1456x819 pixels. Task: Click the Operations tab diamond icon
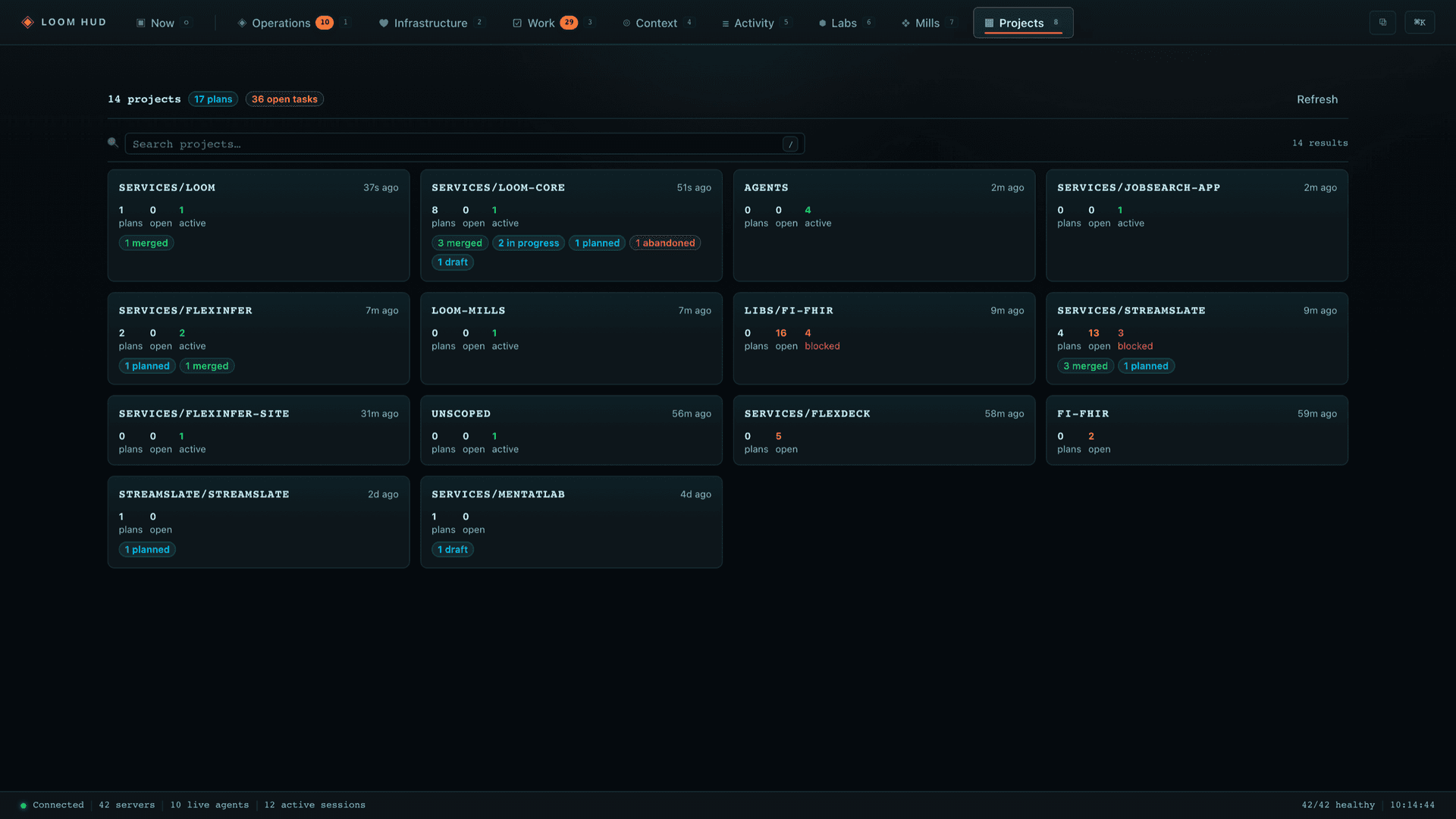tap(242, 23)
